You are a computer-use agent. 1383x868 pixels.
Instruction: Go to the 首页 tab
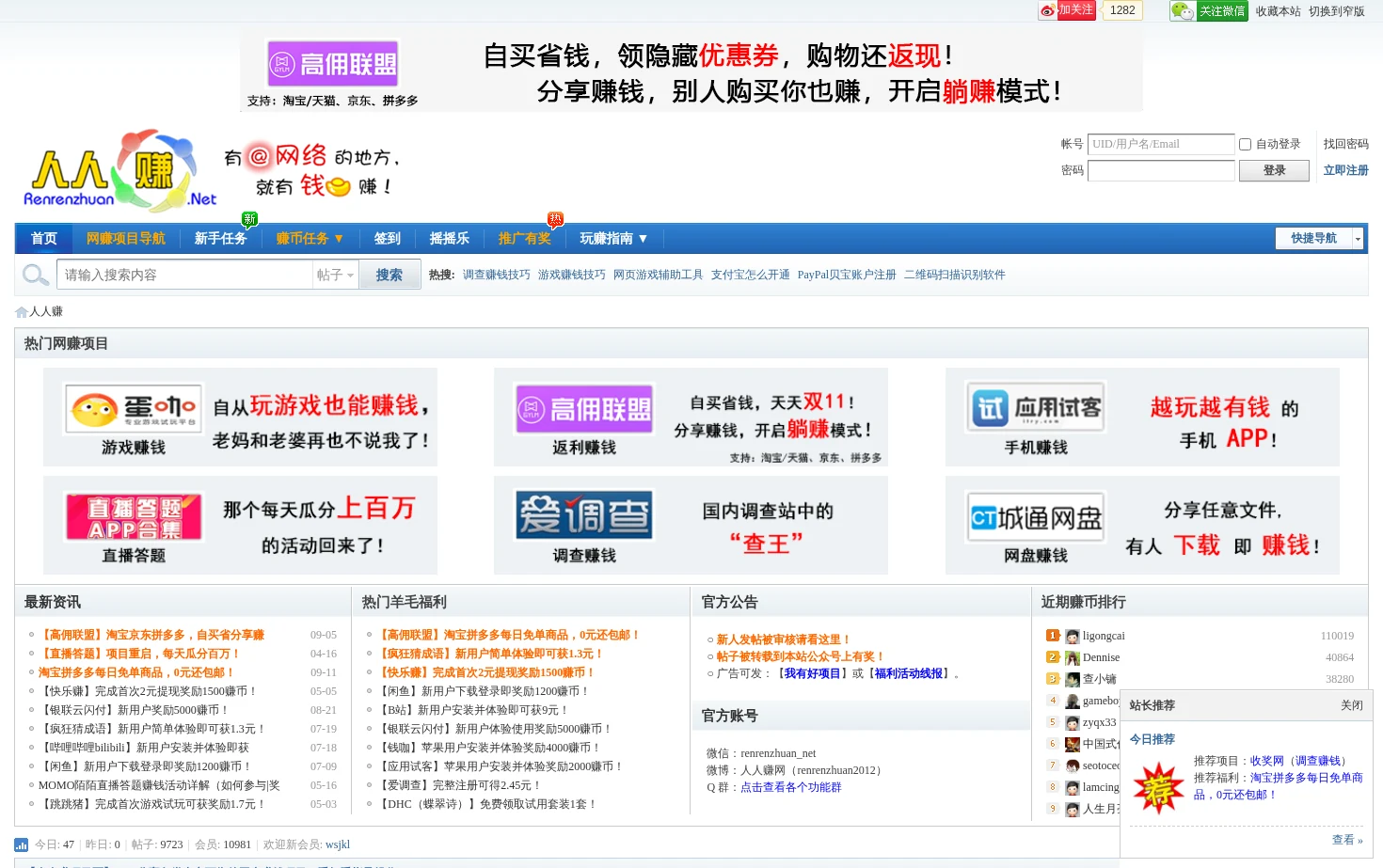[x=43, y=239]
